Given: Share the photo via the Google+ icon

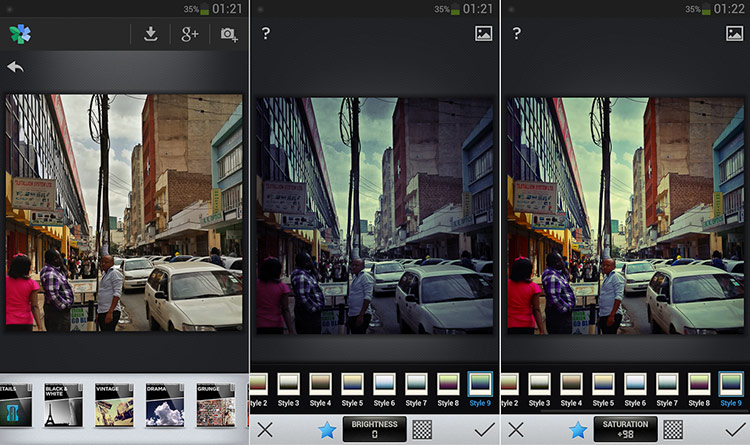Looking at the screenshot, I should click(190, 34).
